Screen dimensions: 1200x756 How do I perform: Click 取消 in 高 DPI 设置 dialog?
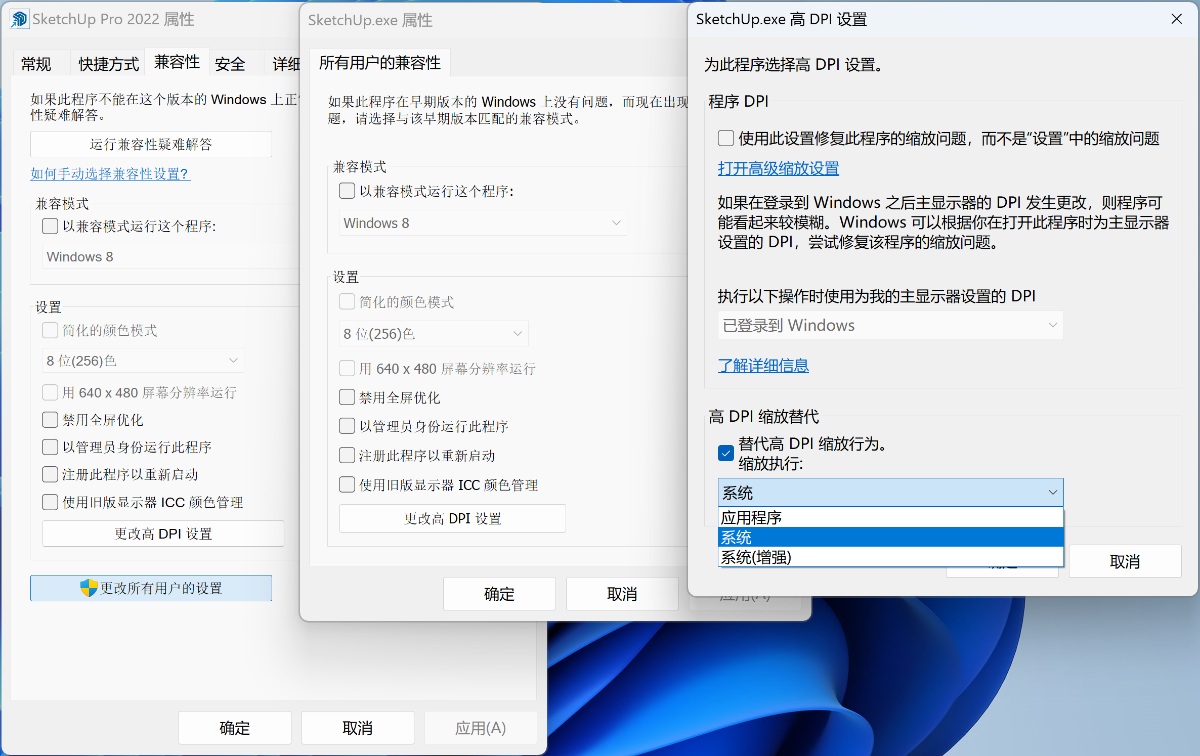pyautogui.click(x=1125, y=561)
